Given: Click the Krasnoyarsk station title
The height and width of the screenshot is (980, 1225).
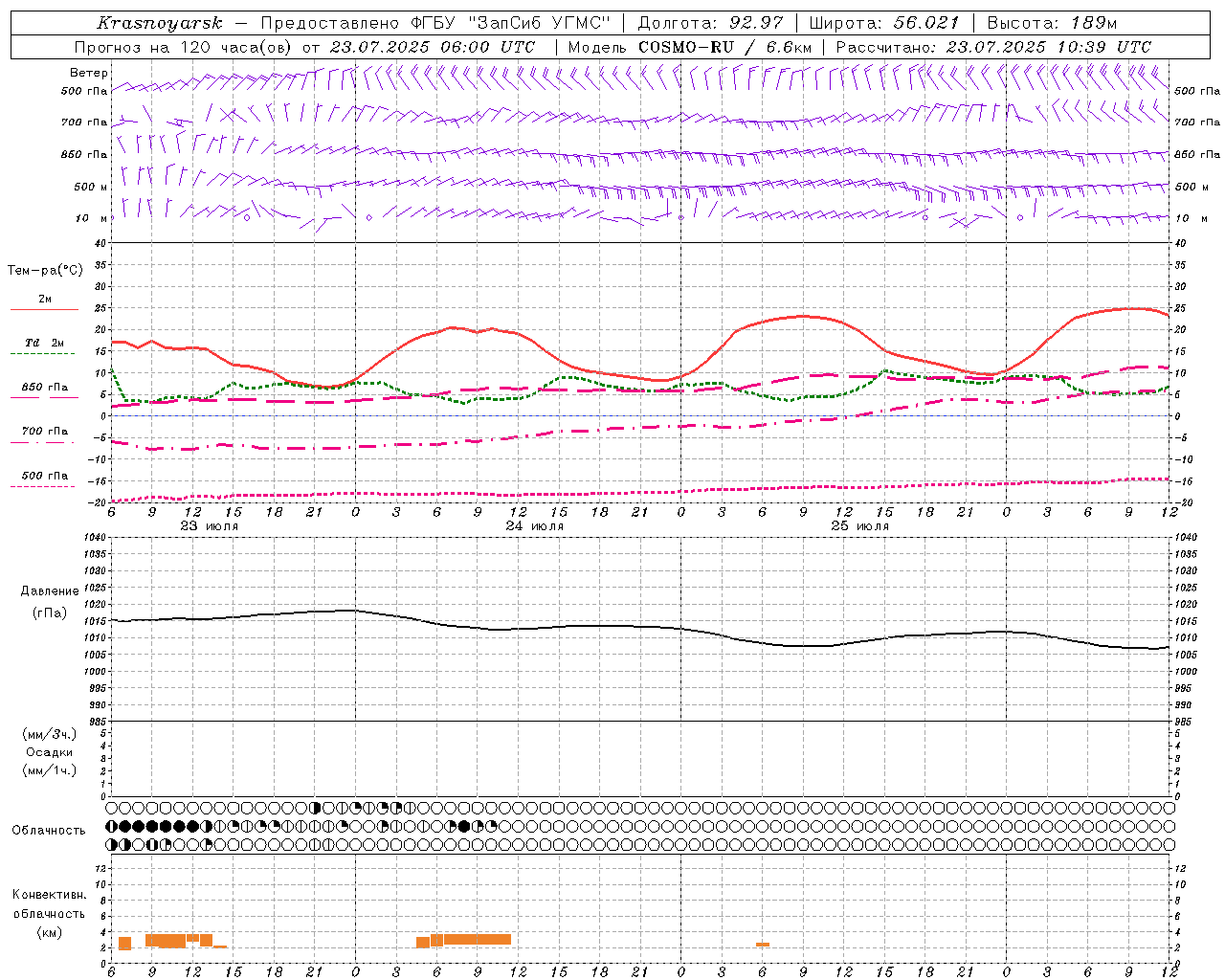Looking at the screenshot, I should coord(159,23).
